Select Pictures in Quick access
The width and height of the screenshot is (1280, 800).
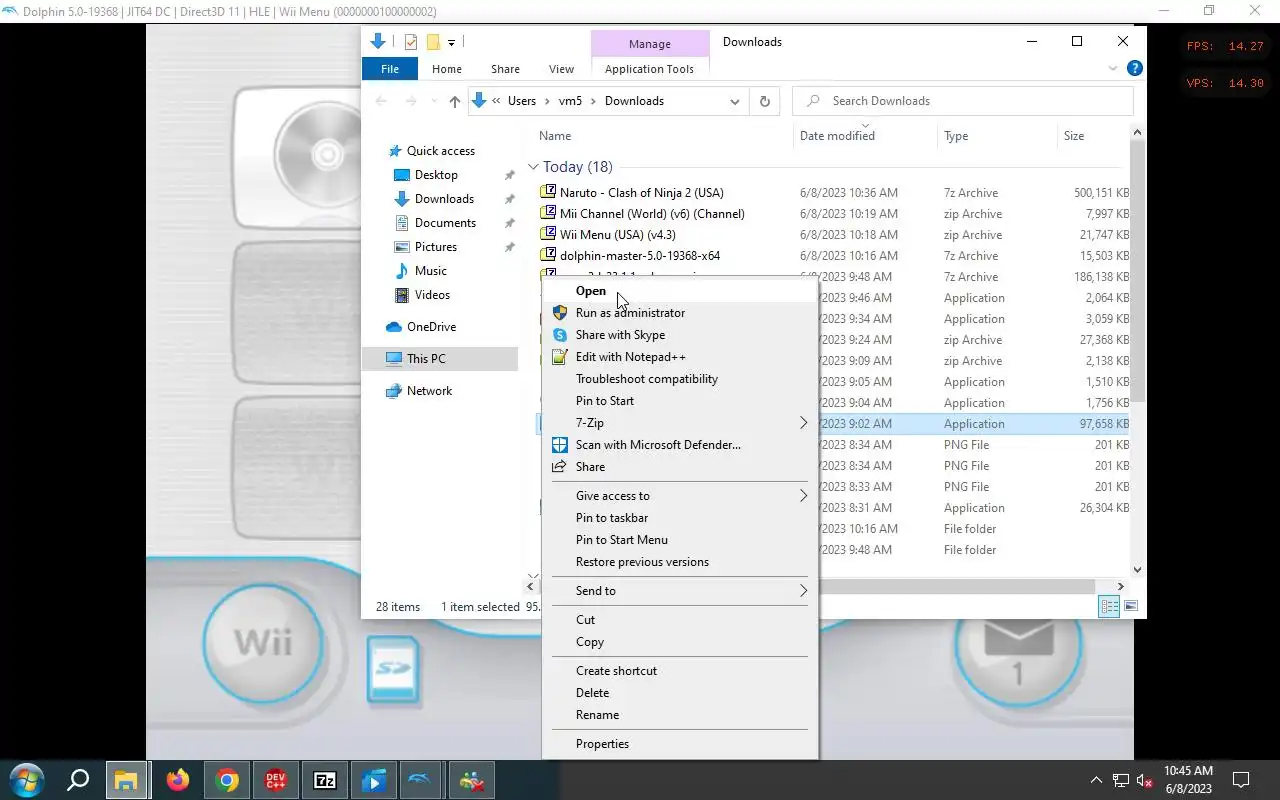click(436, 247)
